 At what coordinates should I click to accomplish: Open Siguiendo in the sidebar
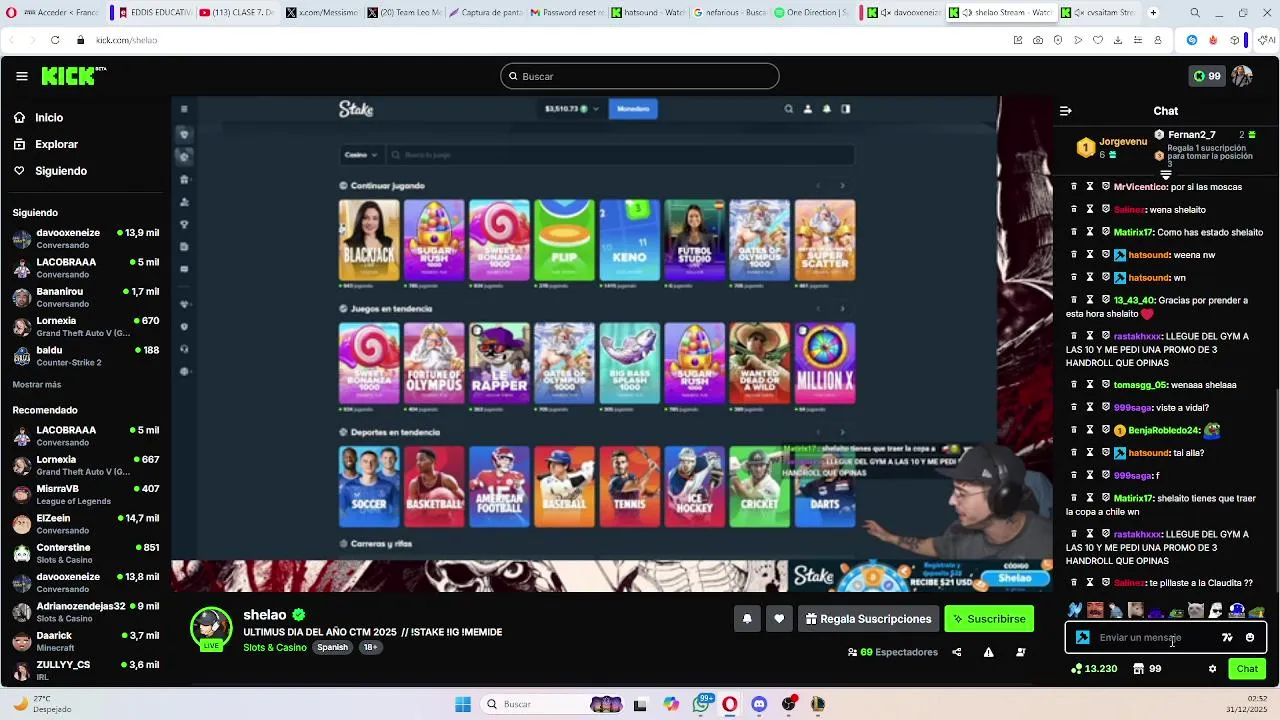click(x=61, y=171)
